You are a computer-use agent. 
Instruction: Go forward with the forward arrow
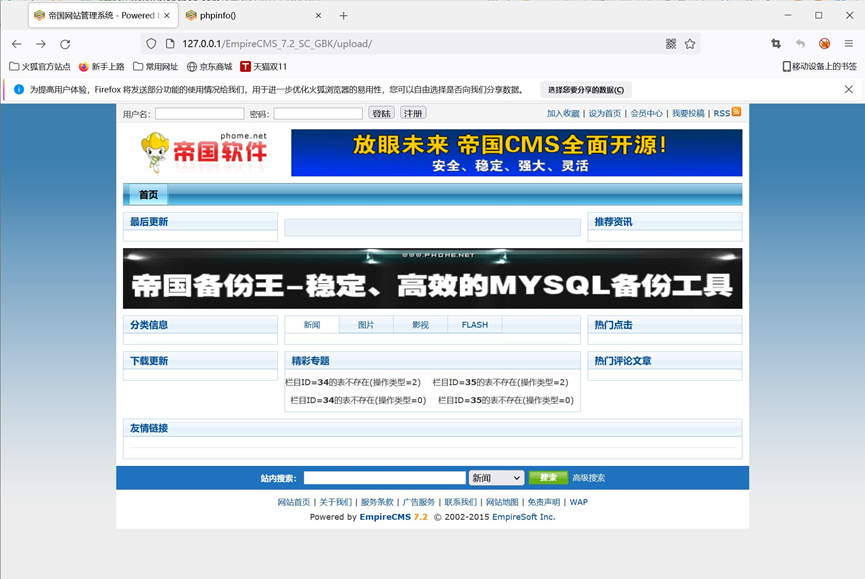click(x=41, y=44)
